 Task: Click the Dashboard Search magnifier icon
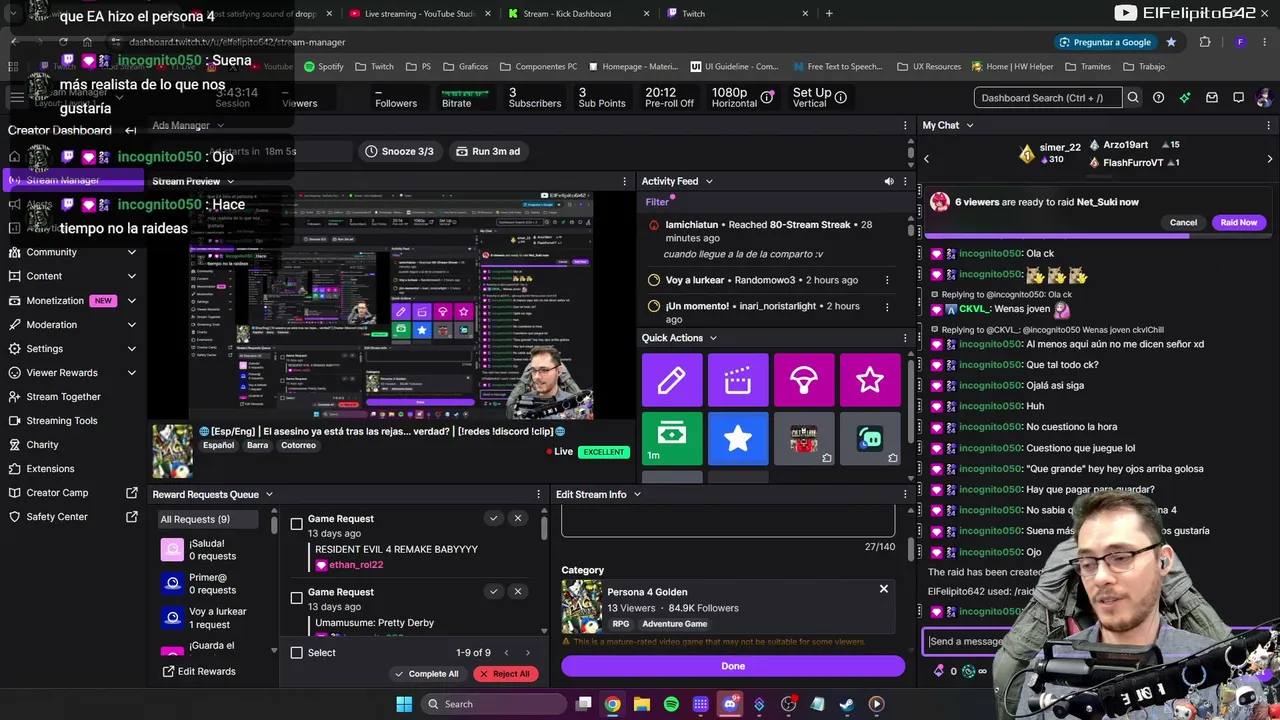[1133, 98]
